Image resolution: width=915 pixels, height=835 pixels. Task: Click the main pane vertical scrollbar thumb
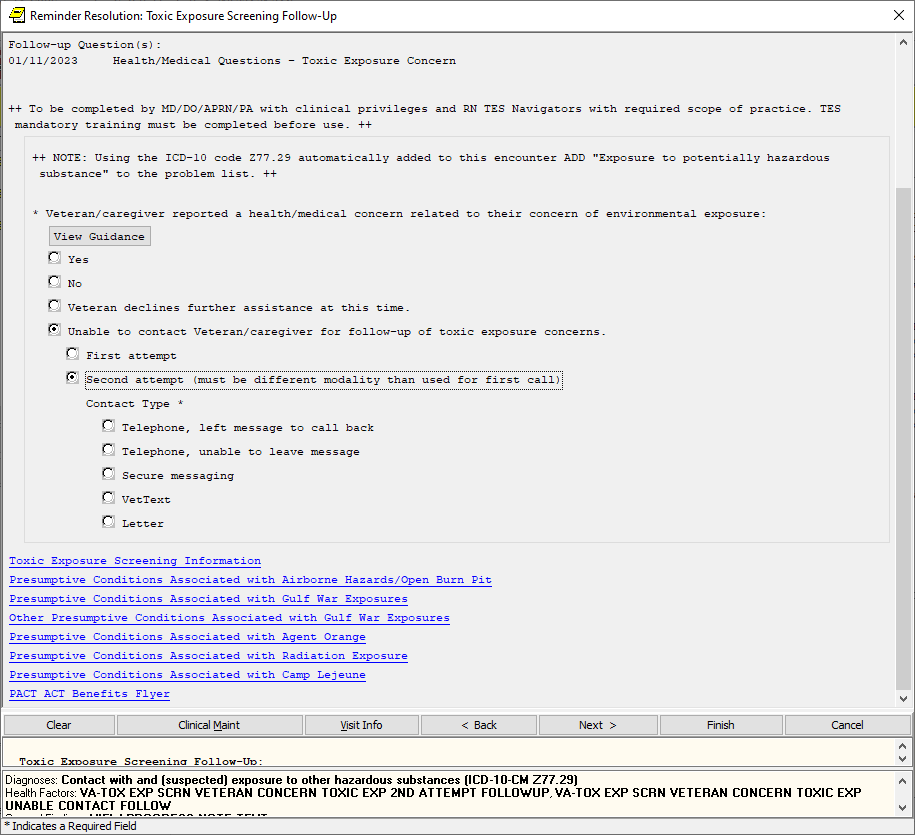pyautogui.click(x=903, y=438)
